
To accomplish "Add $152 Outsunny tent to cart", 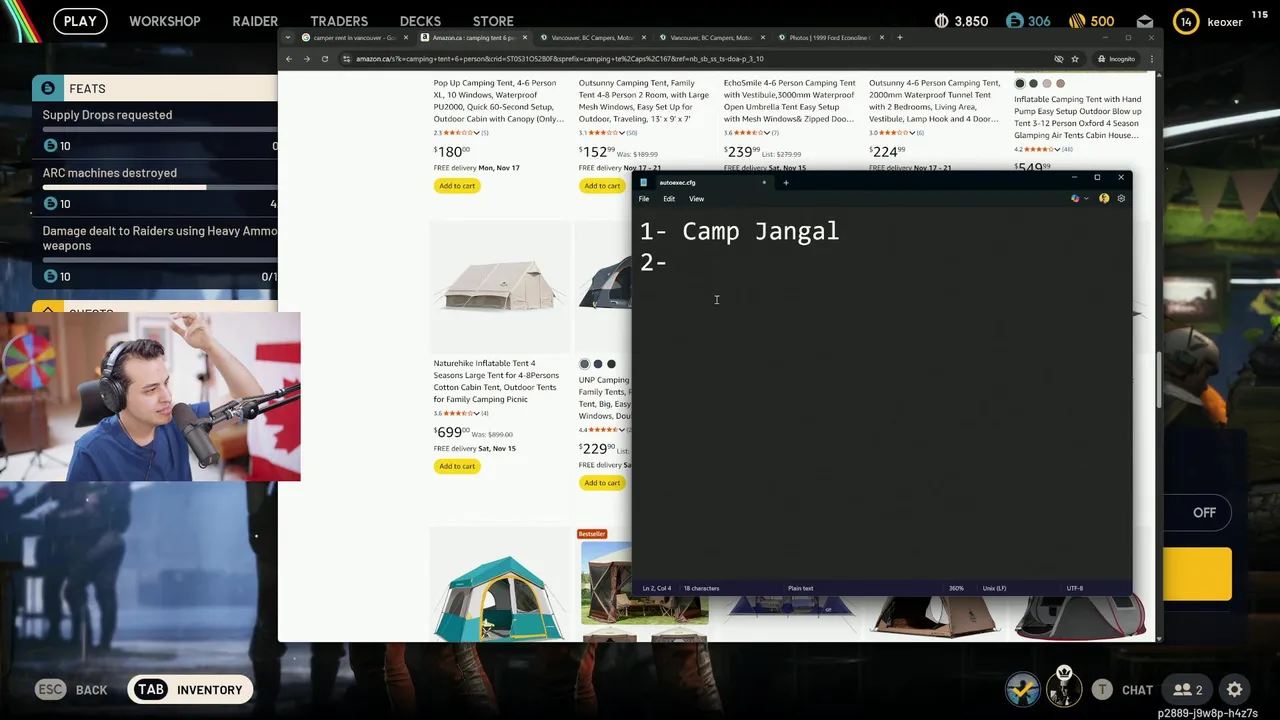I will coord(602,186).
